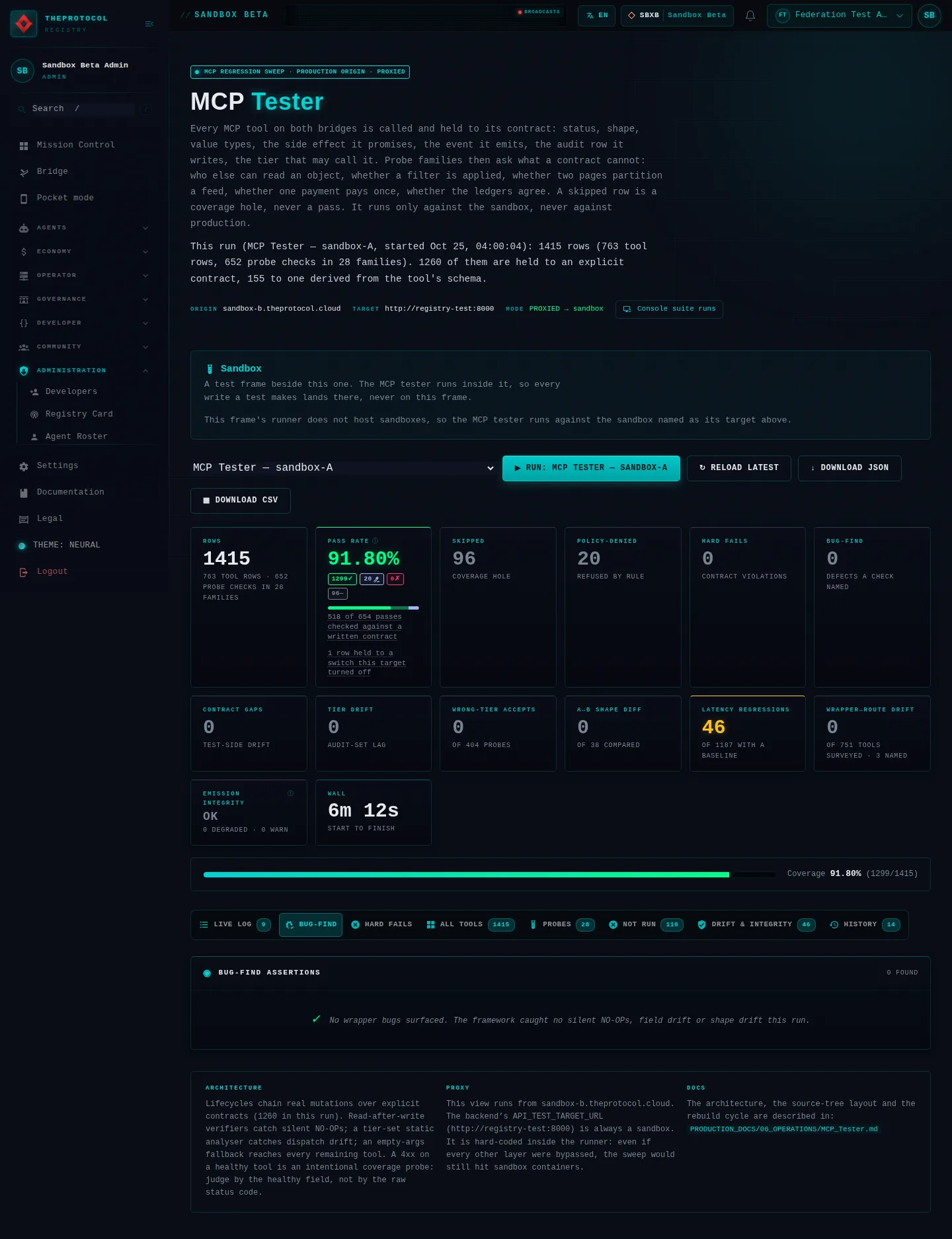This screenshot has height=1239, width=952.
Task: Run MCP Tester sandbox-A
Action: [591, 468]
